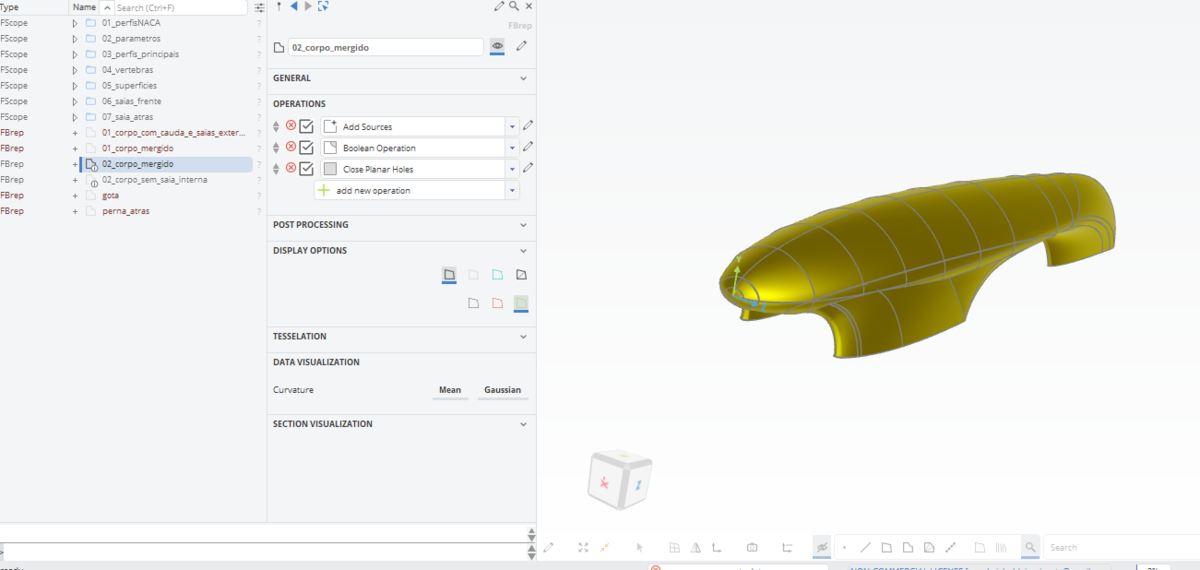Select the arrow pointer tool in viewport toolbar
Viewport: 1200px width, 570px height.
pyautogui.click(x=639, y=547)
